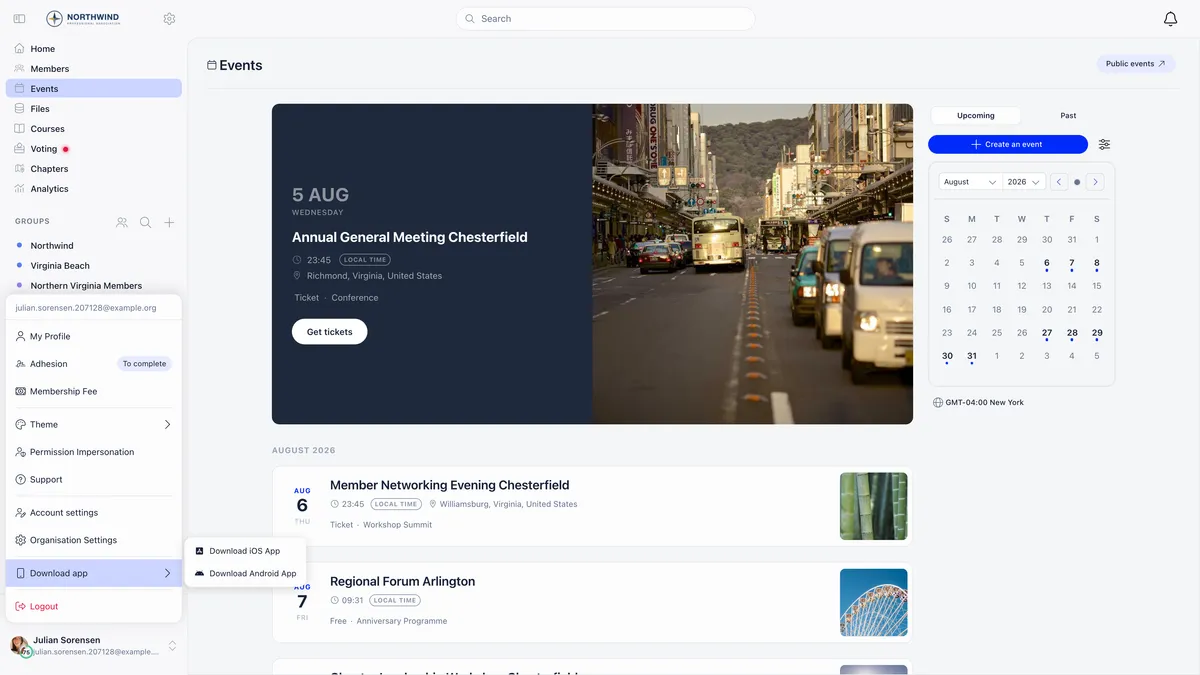Viewport: 1200px width, 675px height.
Task: Click the Voting thumbs-up icon in the sidebar
Action: pos(20,148)
